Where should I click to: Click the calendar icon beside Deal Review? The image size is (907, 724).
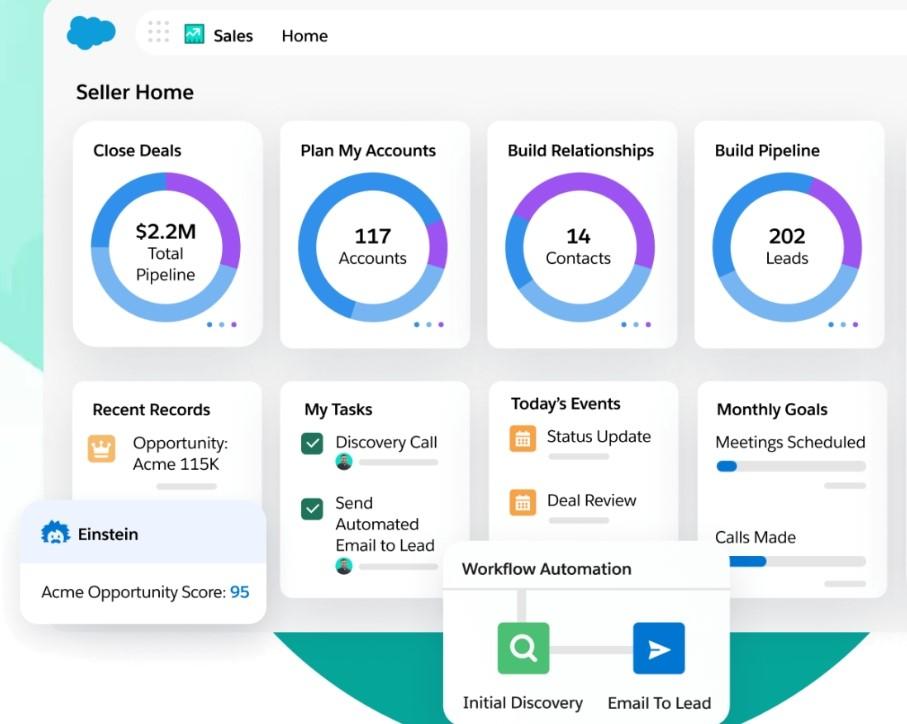[x=523, y=503]
